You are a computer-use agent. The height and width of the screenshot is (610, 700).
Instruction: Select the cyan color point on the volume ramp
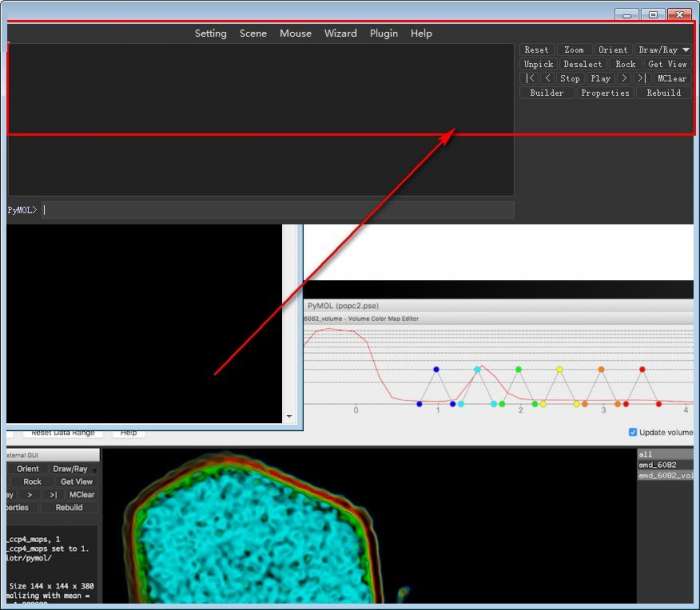coord(477,370)
